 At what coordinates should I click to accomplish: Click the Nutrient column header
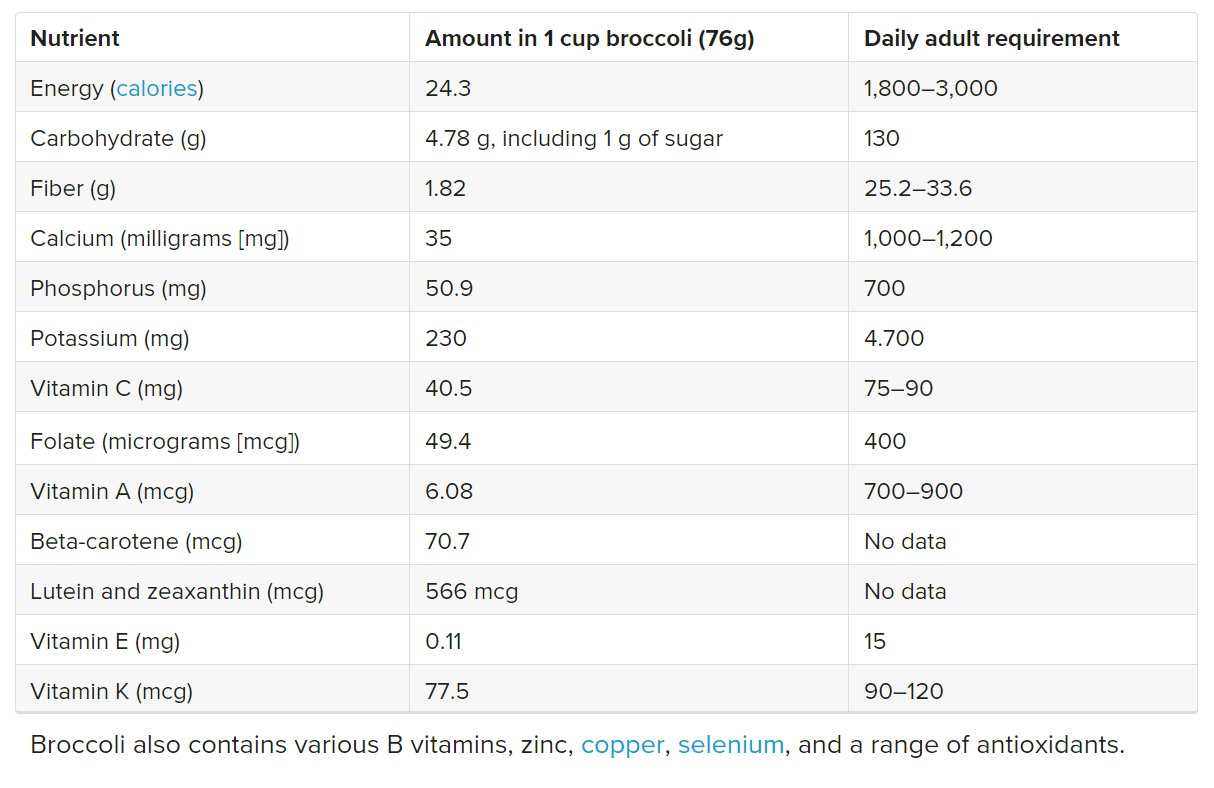tap(75, 38)
